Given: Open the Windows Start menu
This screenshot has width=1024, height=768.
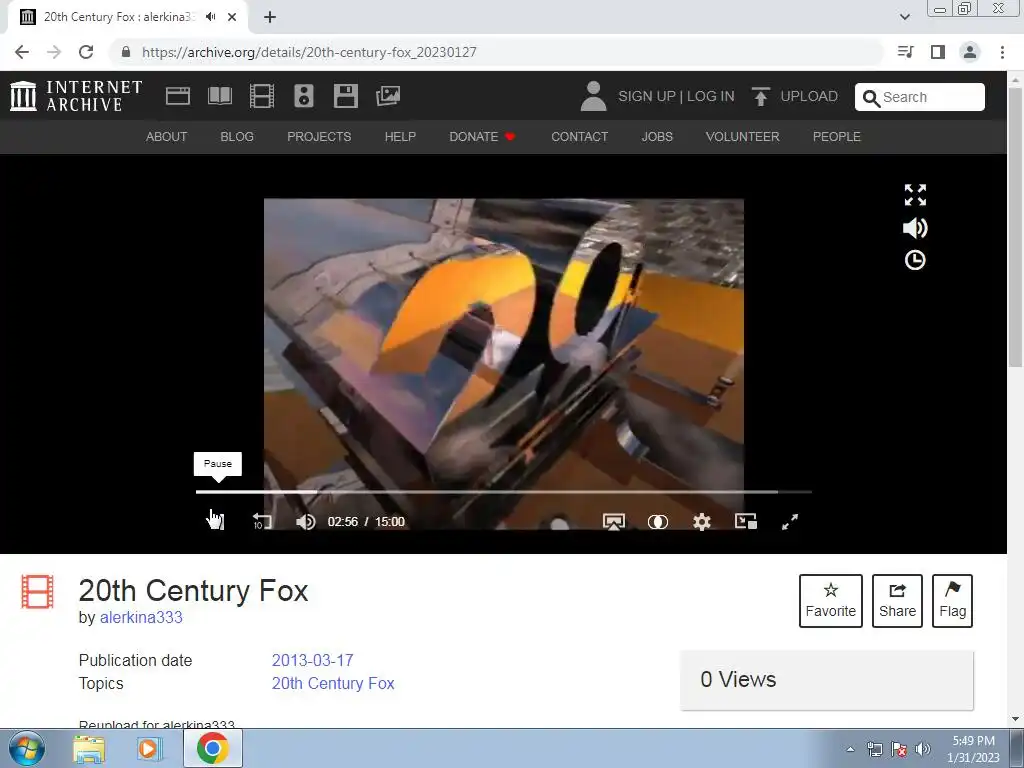Looking at the screenshot, I should pos(27,748).
